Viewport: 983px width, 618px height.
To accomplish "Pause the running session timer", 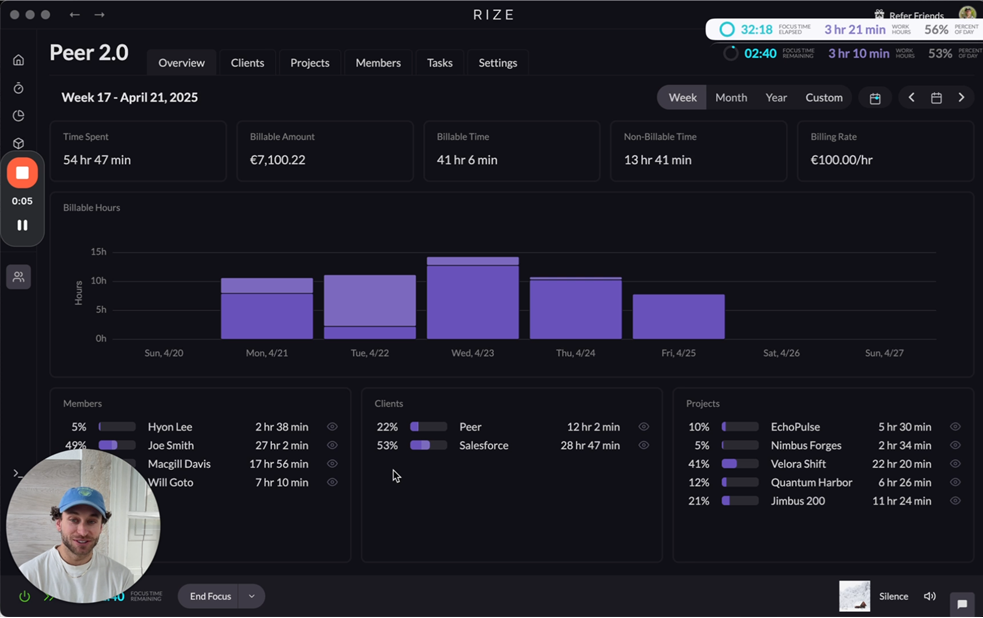I will [x=22, y=225].
